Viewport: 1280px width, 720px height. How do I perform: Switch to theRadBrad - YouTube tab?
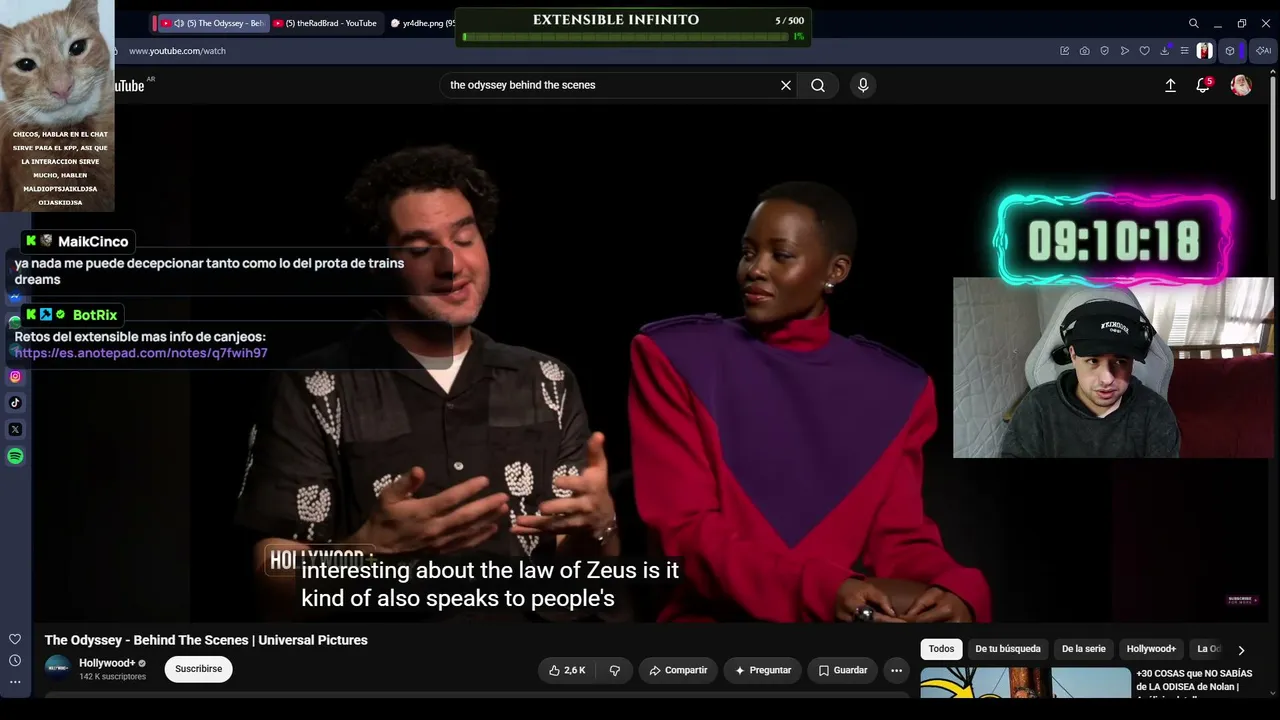[x=326, y=23]
